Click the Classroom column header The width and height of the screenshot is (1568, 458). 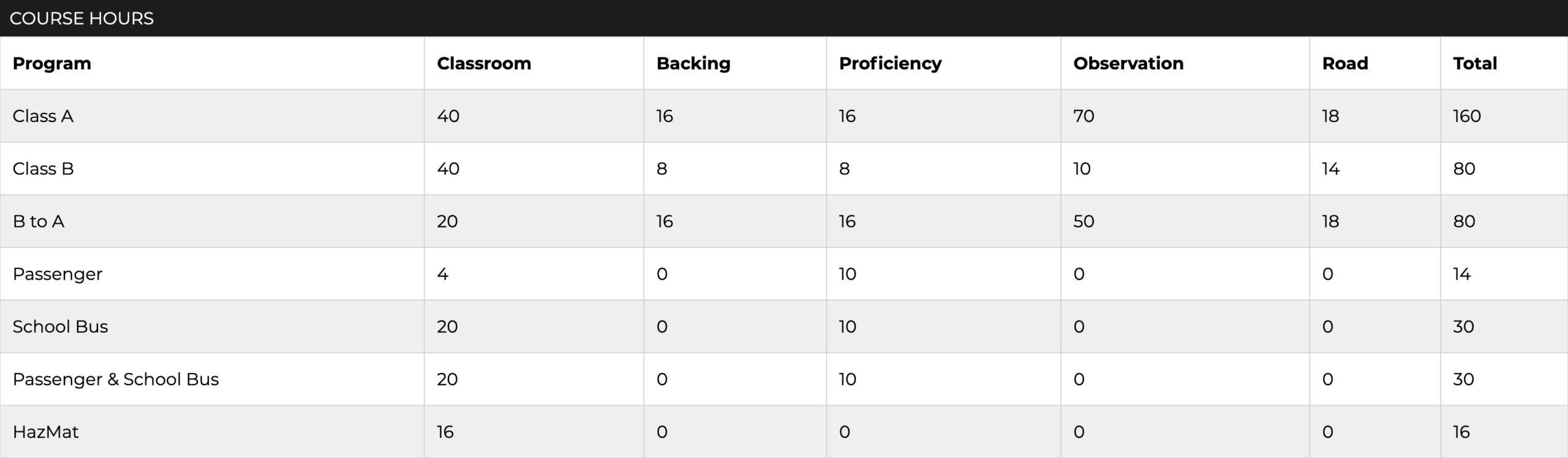484,63
